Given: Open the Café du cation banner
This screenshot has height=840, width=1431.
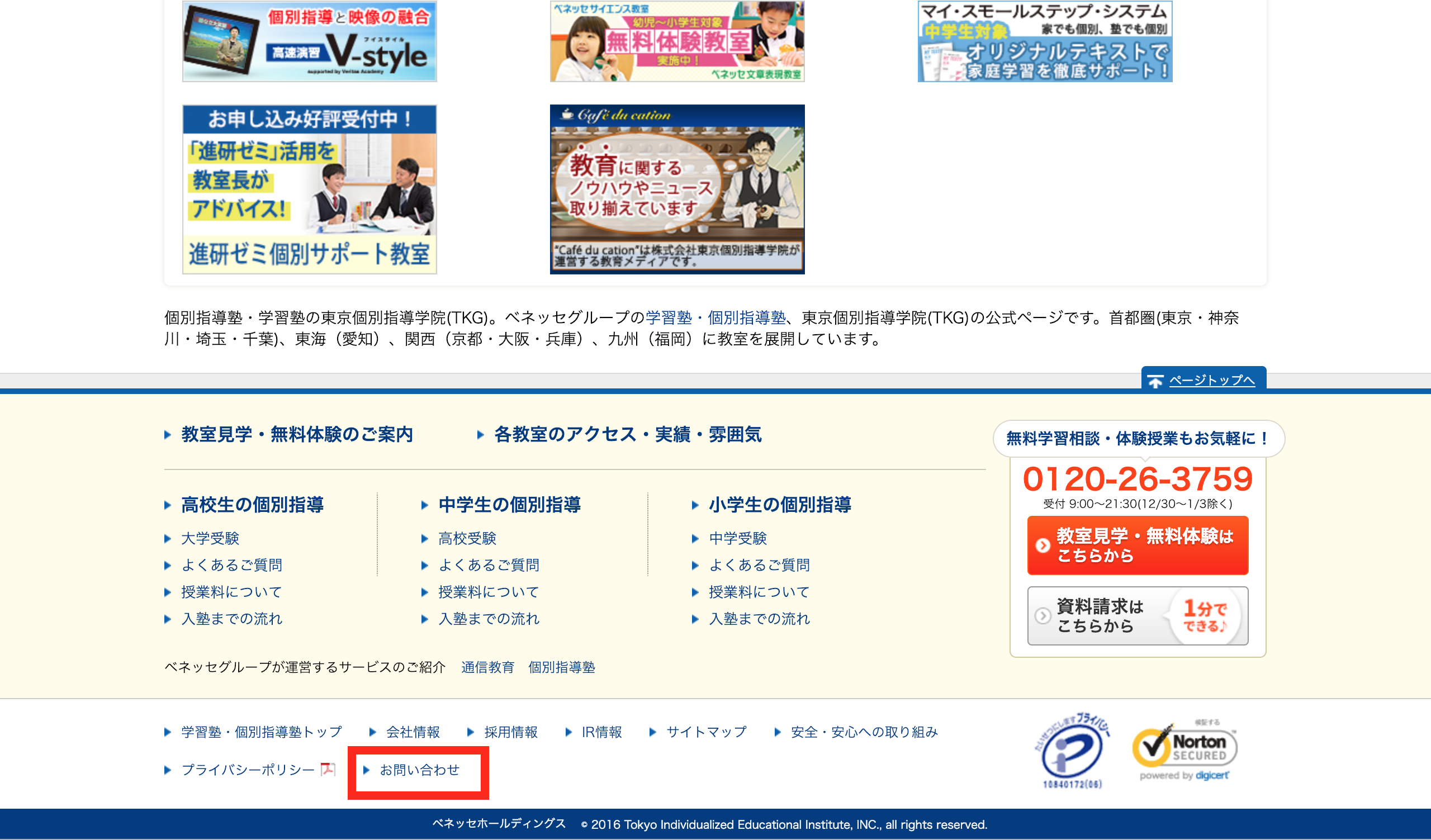Looking at the screenshot, I should point(677,189).
